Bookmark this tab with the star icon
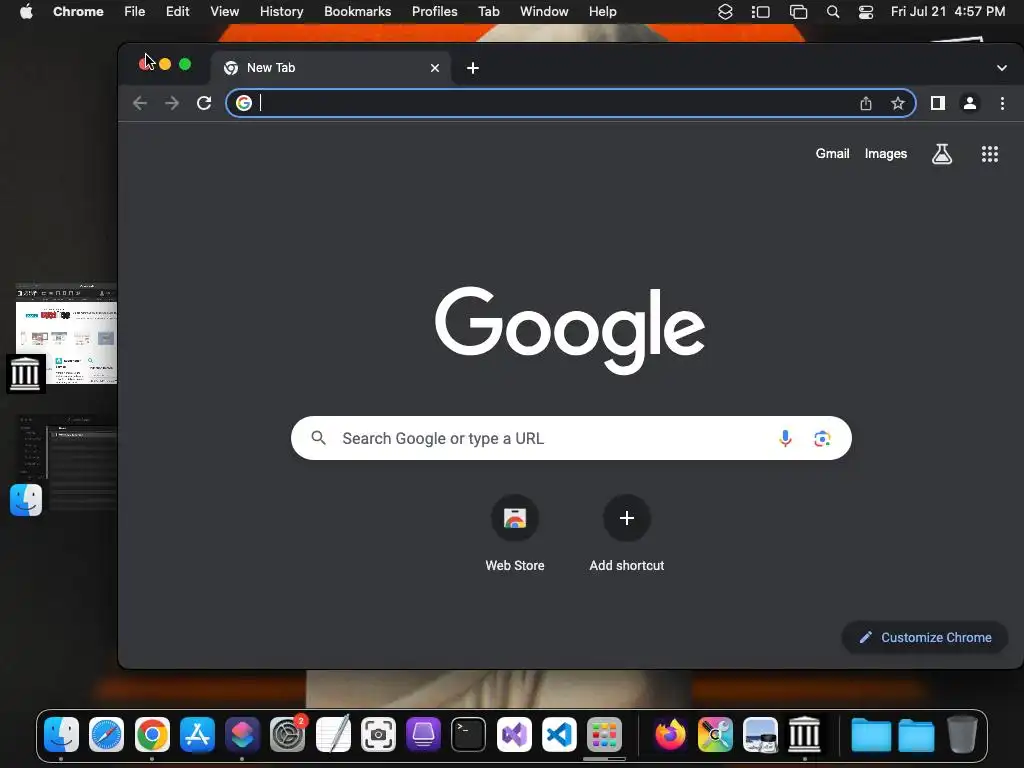Viewport: 1024px width, 768px height. pyautogui.click(x=898, y=103)
